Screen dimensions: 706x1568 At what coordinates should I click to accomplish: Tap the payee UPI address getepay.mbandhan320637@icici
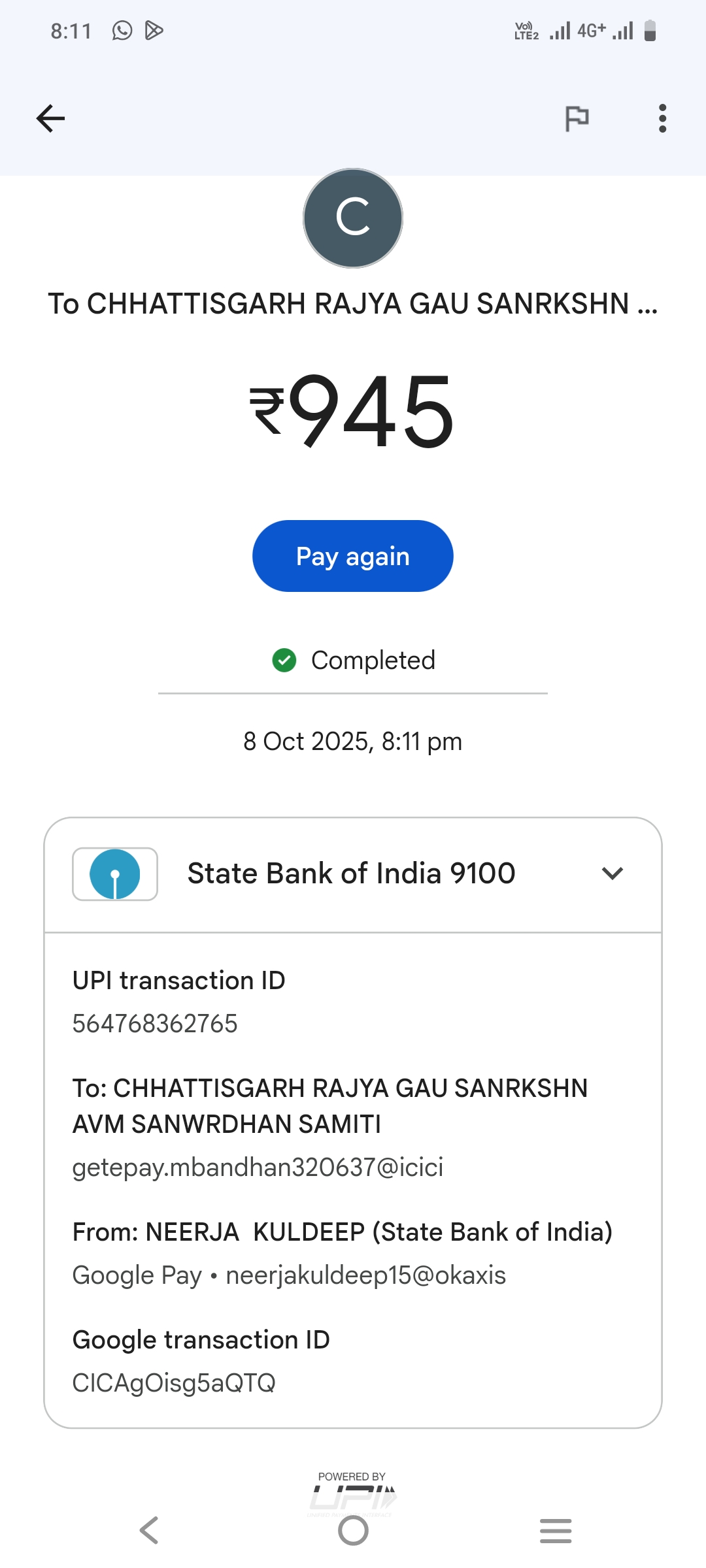click(258, 1168)
